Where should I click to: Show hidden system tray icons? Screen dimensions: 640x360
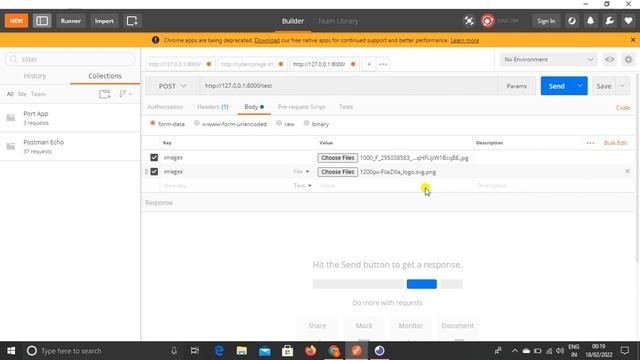point(514,351)
